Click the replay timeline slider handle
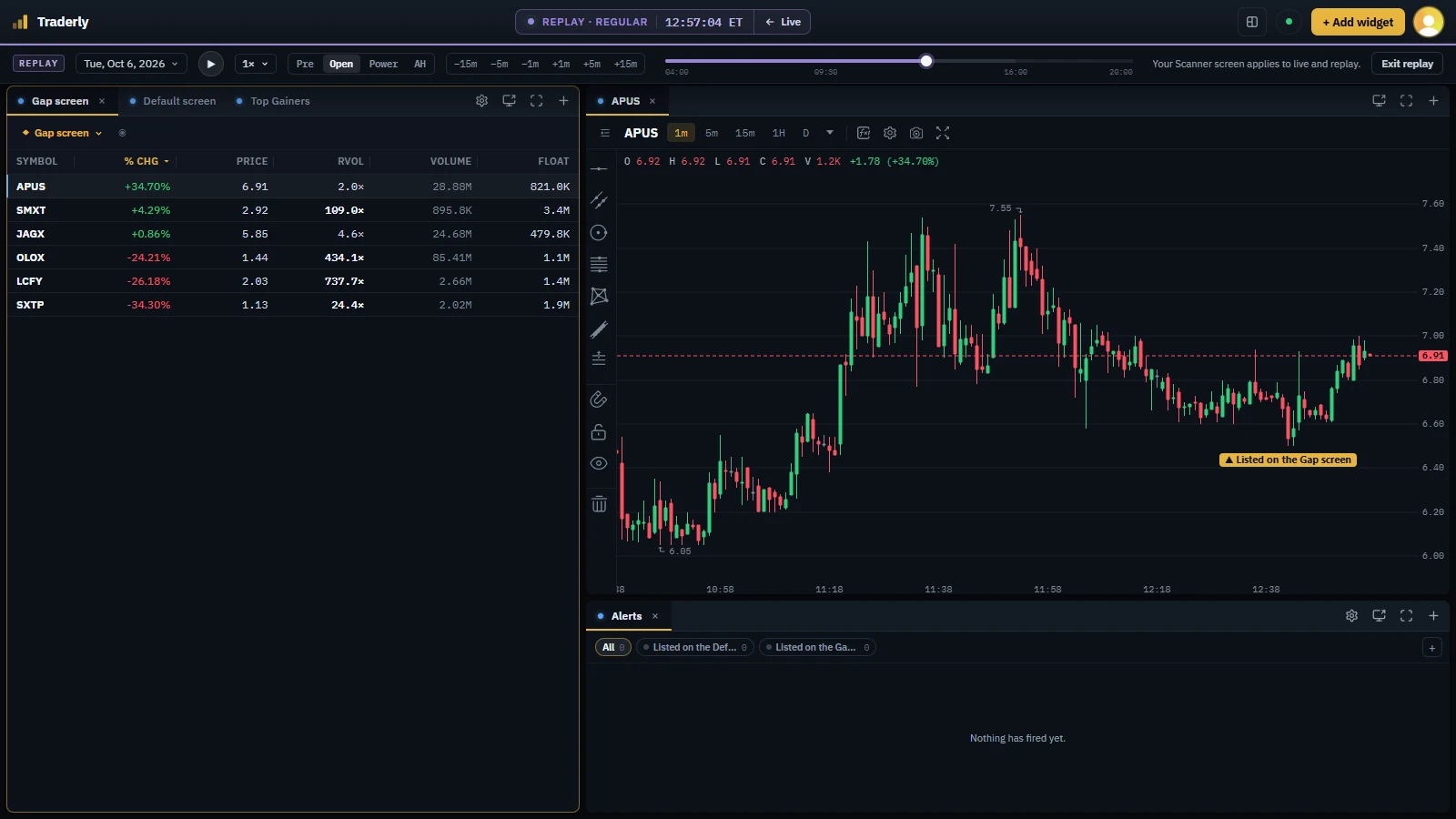The image size is (1456, 819). tap(926, 61)
